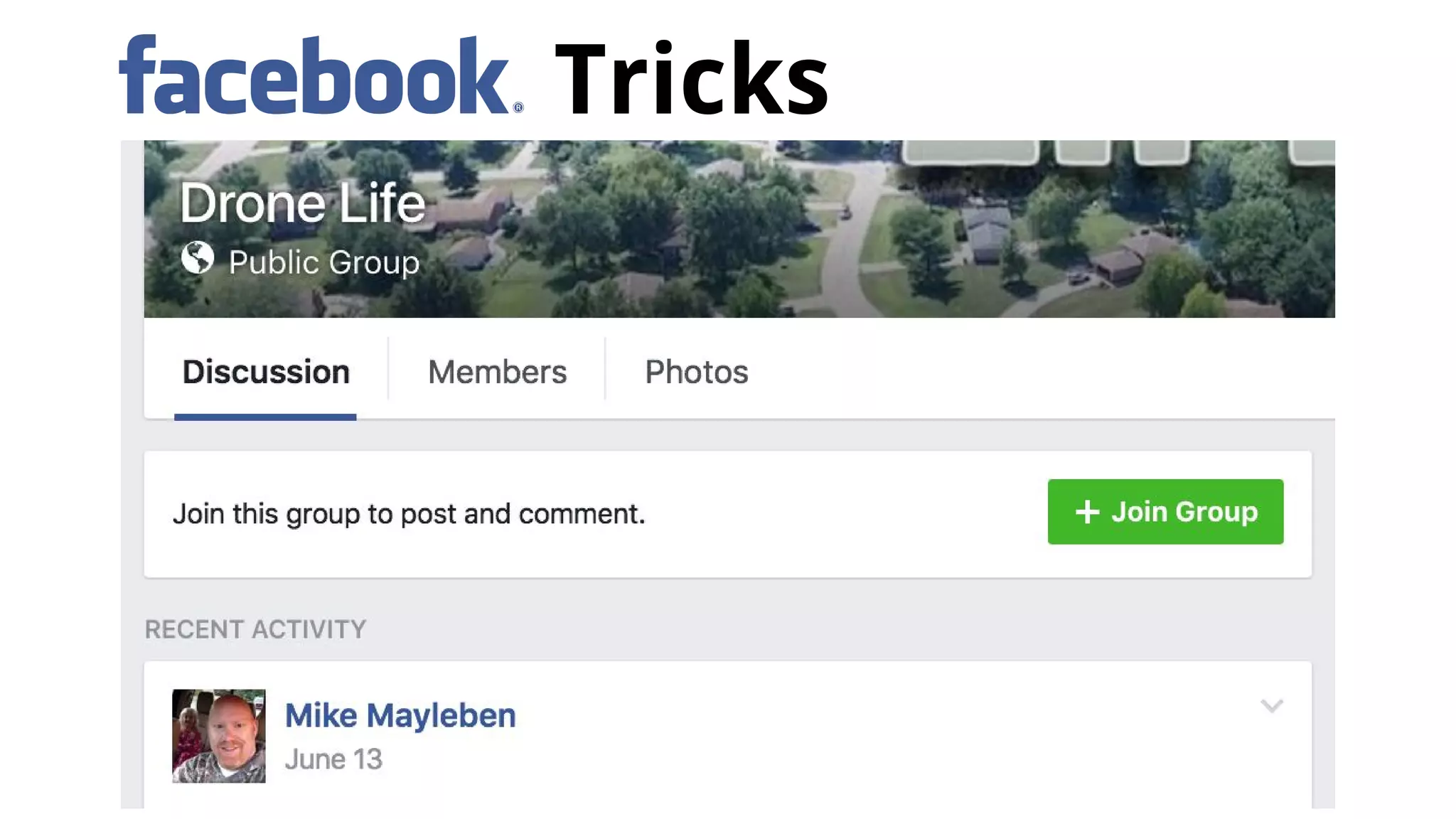This screenshot has height=819, width=1456.
Task: Click the globe icon beside Public Group
Action: pos(197,258)
